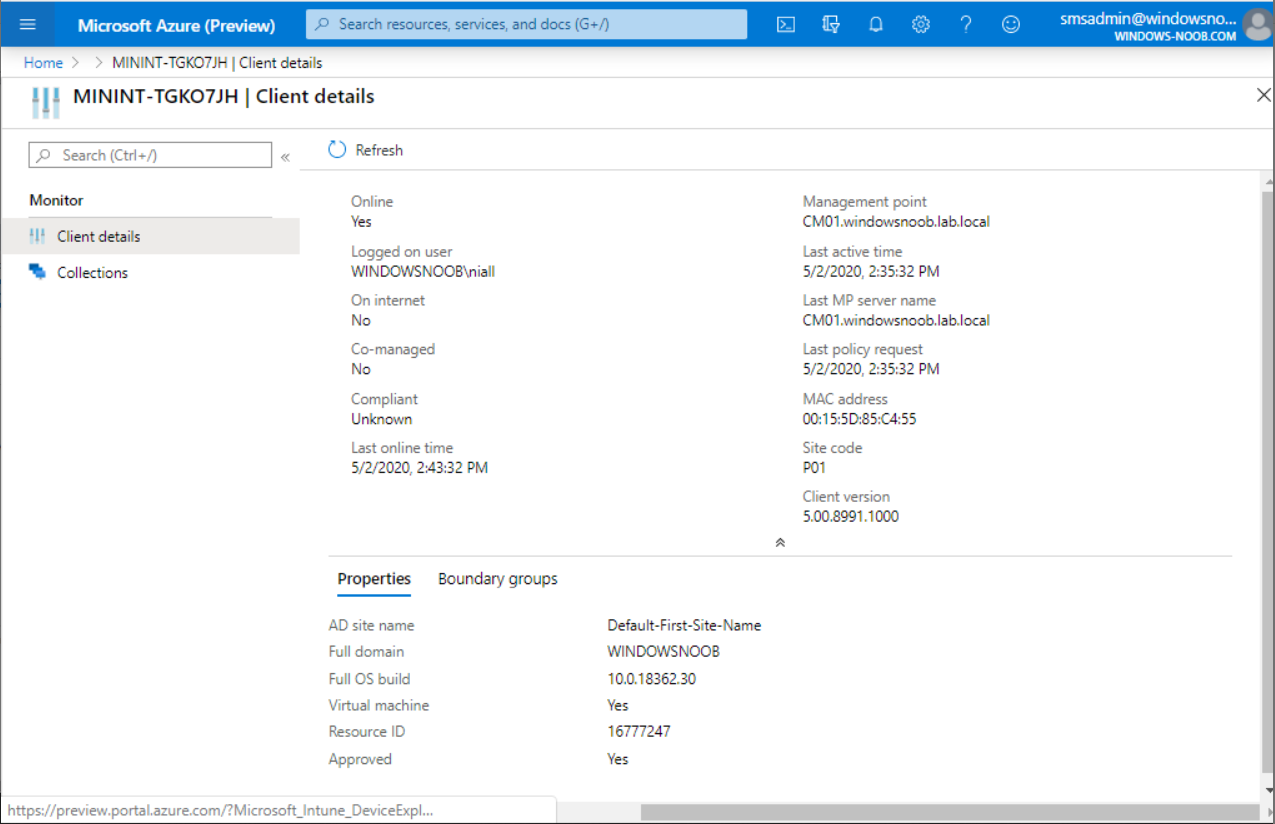Launch Cloud Shell from the top bar
1275x824 pixels.
[x=786, y=24]
